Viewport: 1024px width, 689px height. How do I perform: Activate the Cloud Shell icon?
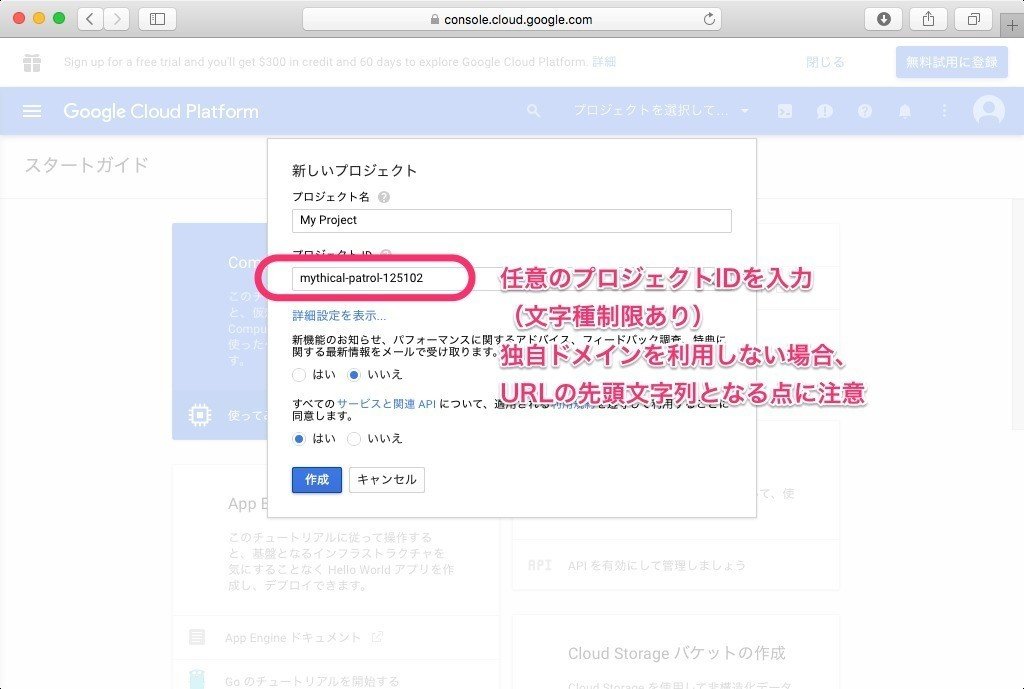tap(784, 111)
